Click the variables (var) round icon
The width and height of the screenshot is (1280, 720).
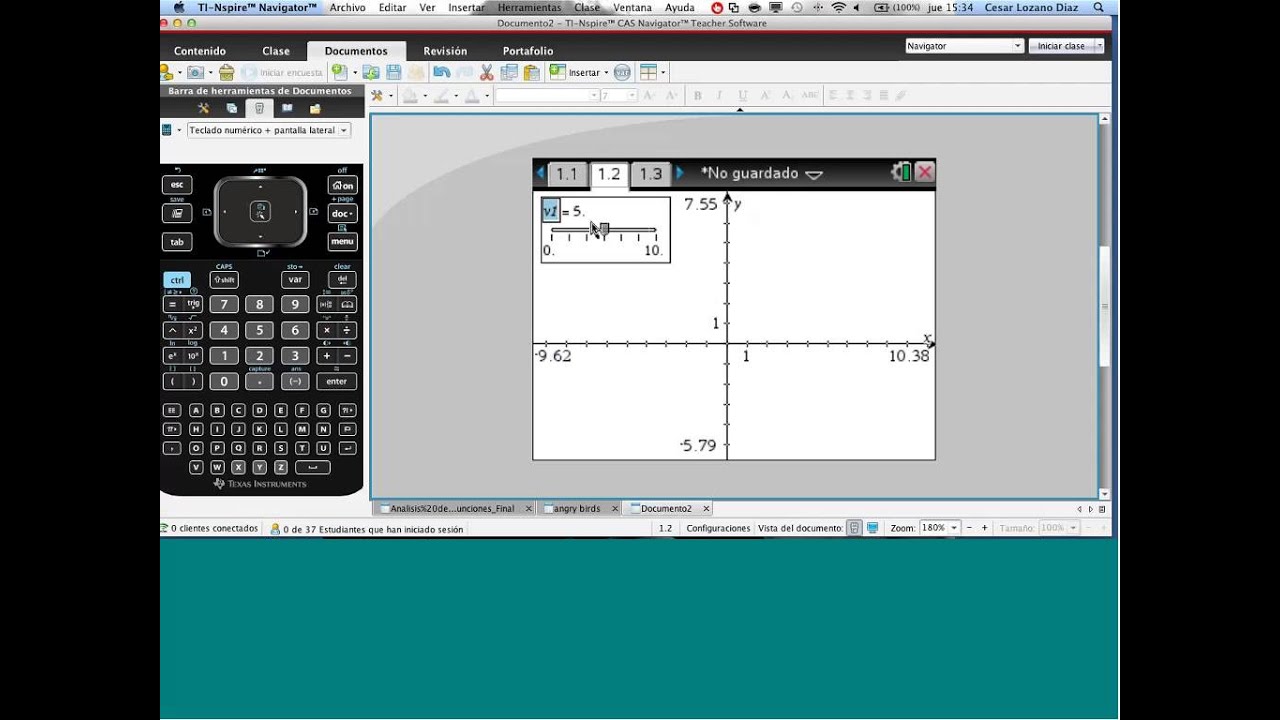pos(622,72)
